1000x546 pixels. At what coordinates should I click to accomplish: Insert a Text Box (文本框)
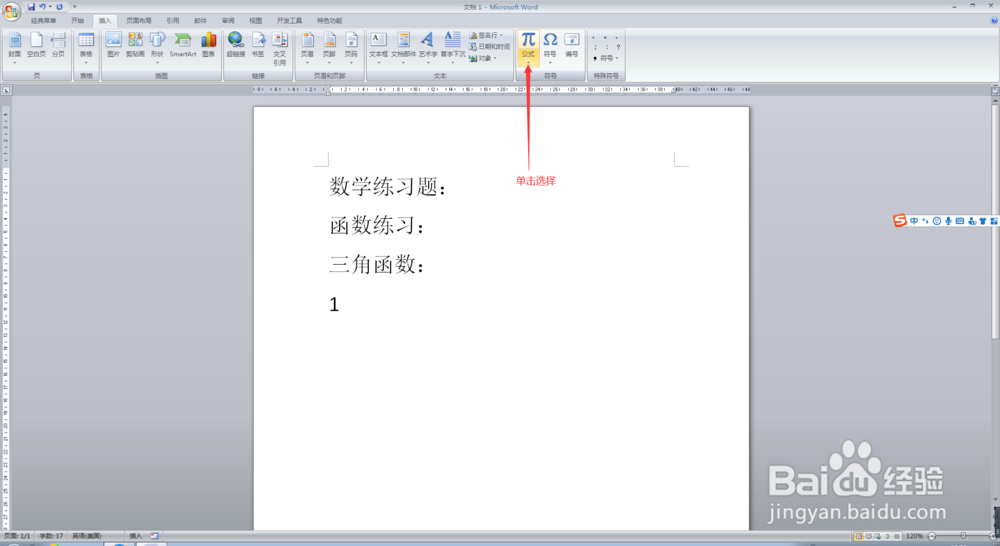pos(378,47)
